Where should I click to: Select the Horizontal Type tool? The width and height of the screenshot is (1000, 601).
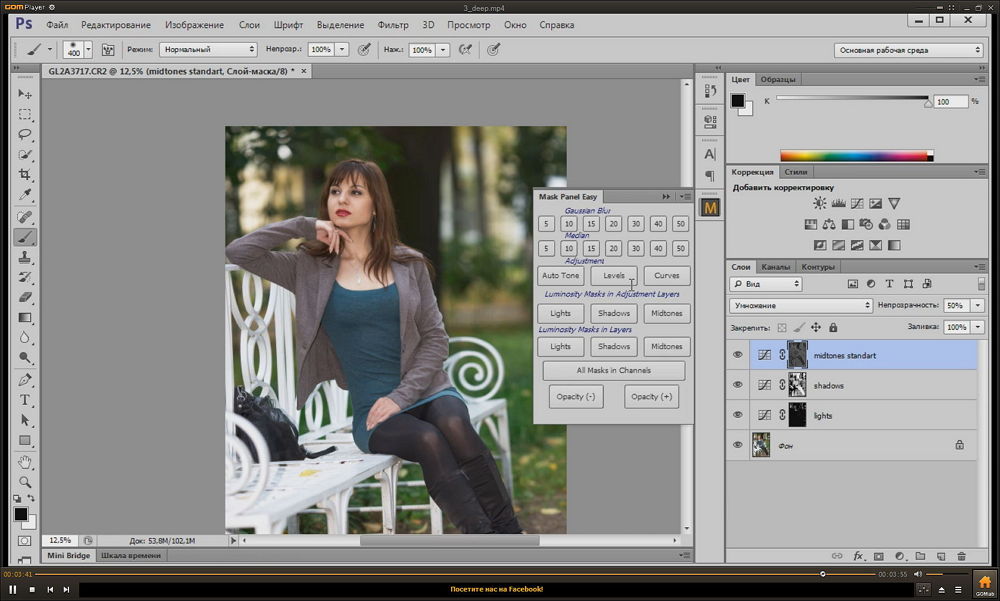tap(25, 400)
